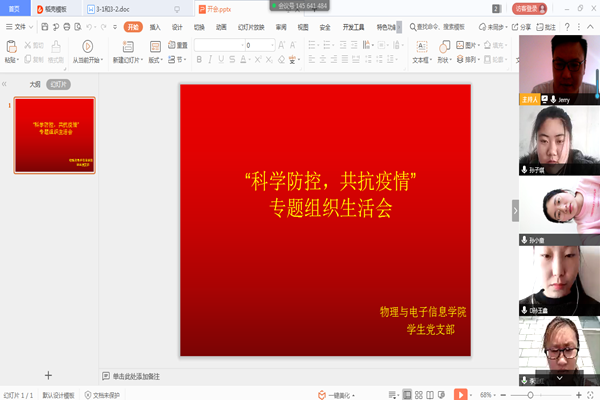Play slideshow using orange status bar button
Screen dimensions: 600x400
pyautogui.click(x=460, y=395)
